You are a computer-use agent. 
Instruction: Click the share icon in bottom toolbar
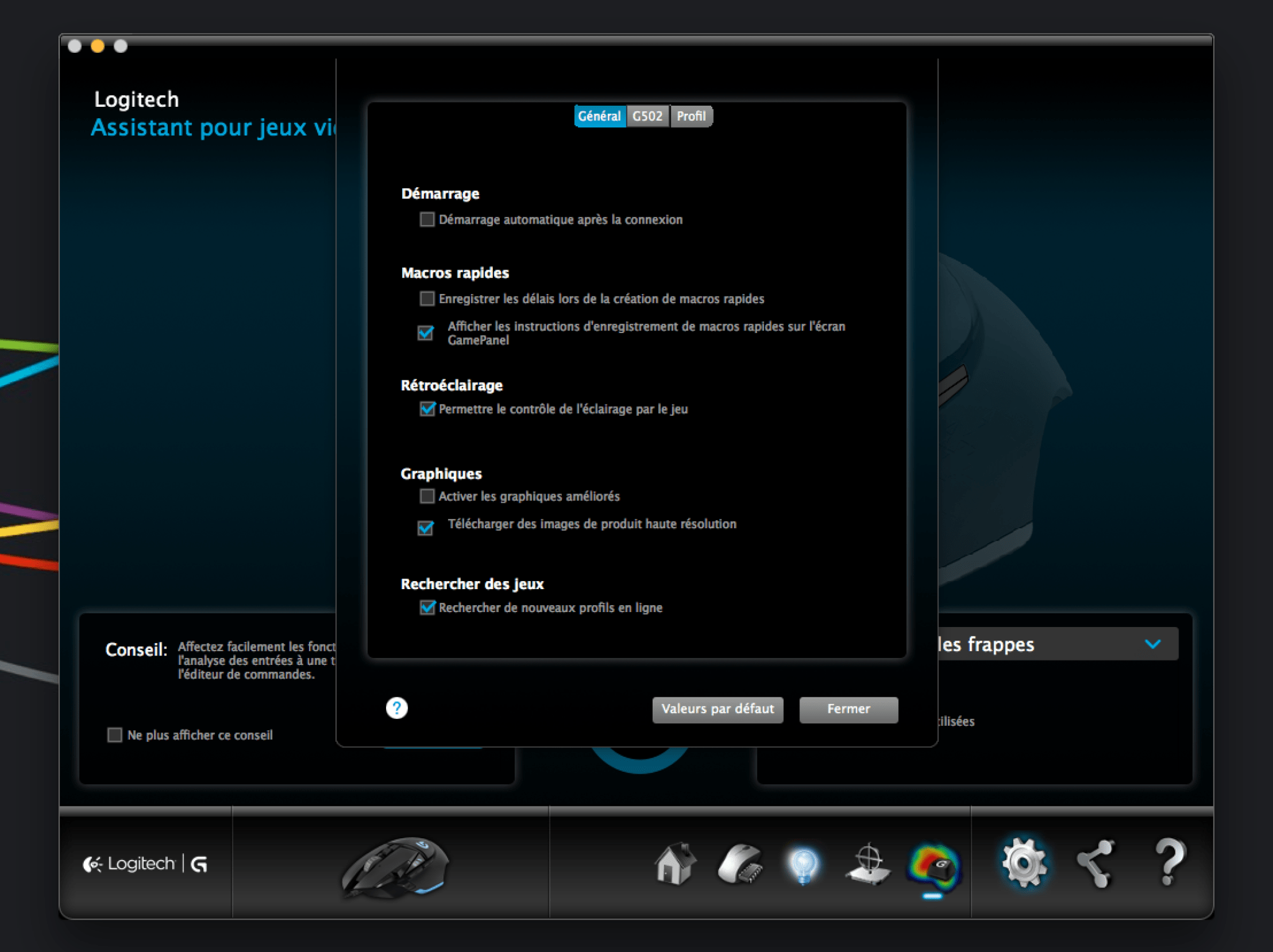[1096, 864]
